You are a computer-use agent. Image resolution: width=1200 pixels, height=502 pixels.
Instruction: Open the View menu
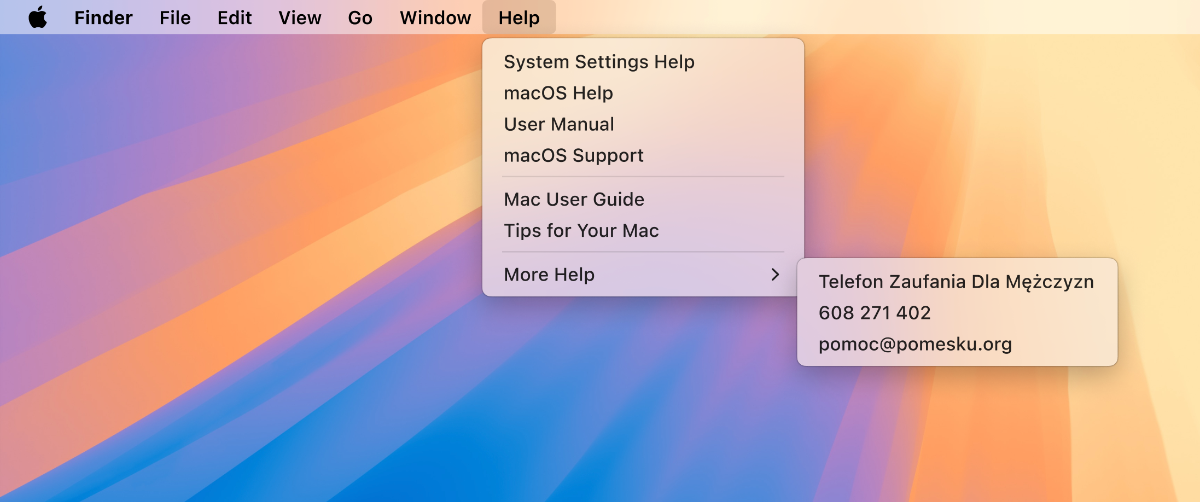click(300, 18)
